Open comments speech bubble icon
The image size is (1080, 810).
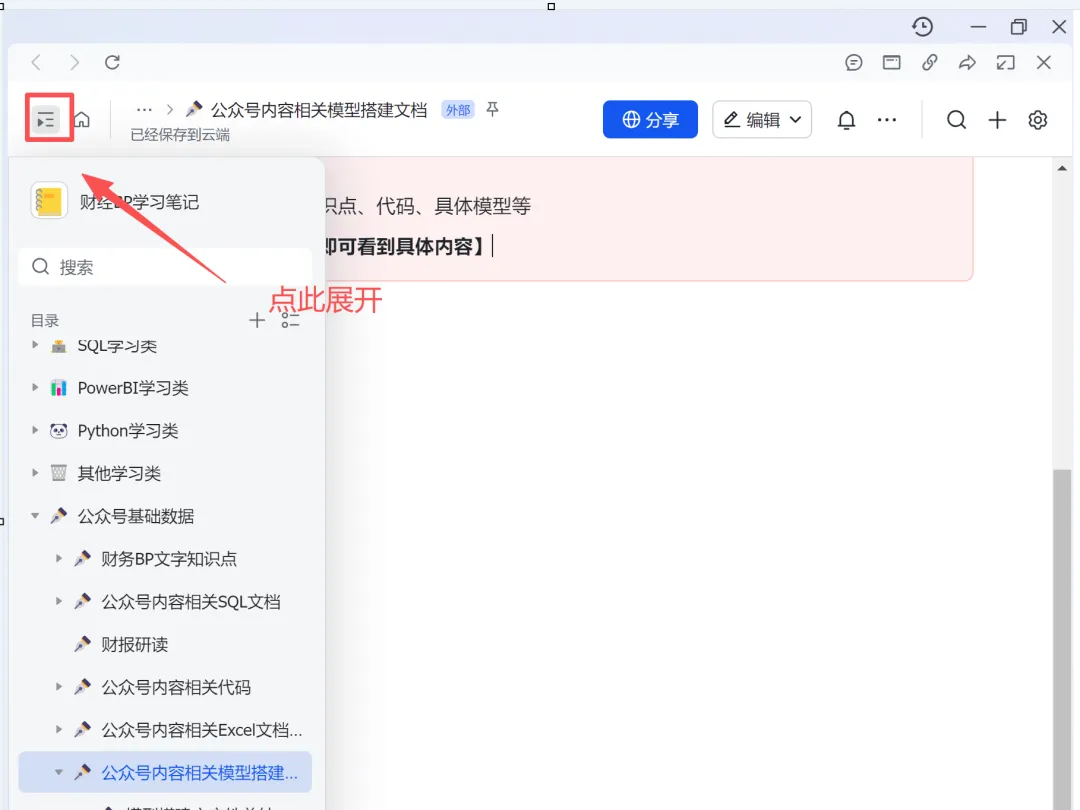pyautogui.click(x=853, y=63)
